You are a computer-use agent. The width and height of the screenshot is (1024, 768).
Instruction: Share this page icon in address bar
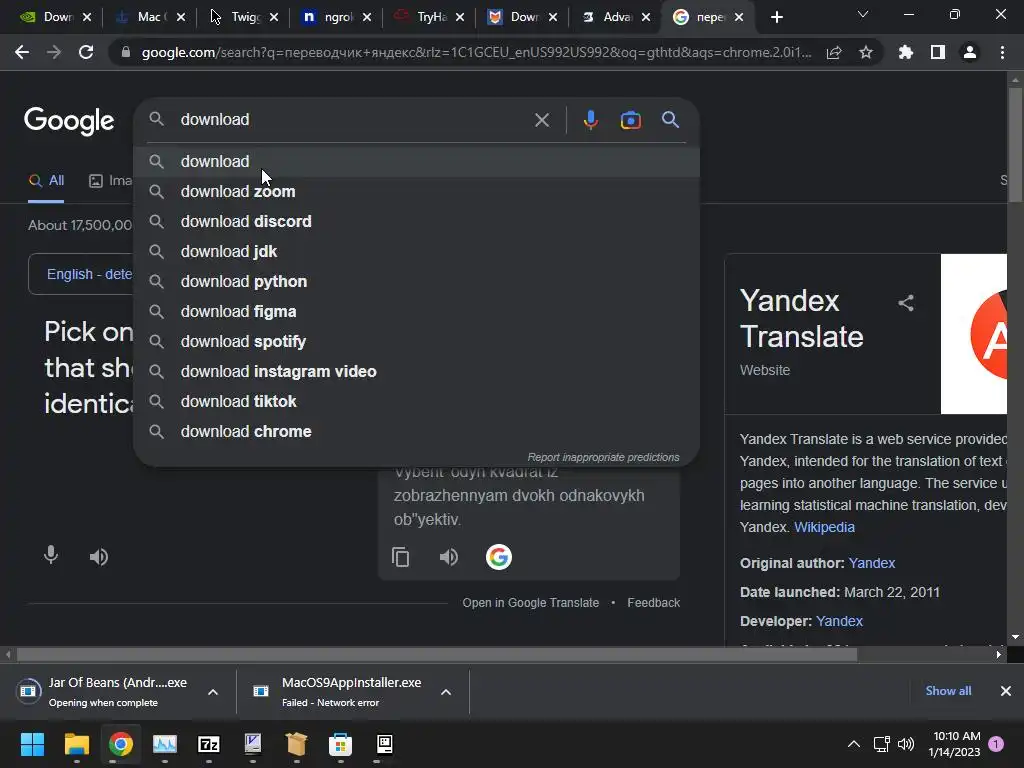(834, 52)
